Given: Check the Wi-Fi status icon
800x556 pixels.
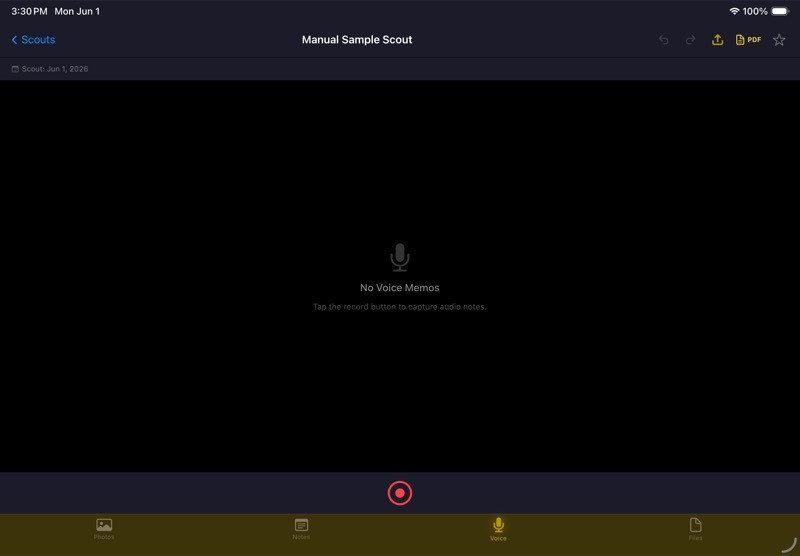Looking at the screenshot, I should (734, 11).
